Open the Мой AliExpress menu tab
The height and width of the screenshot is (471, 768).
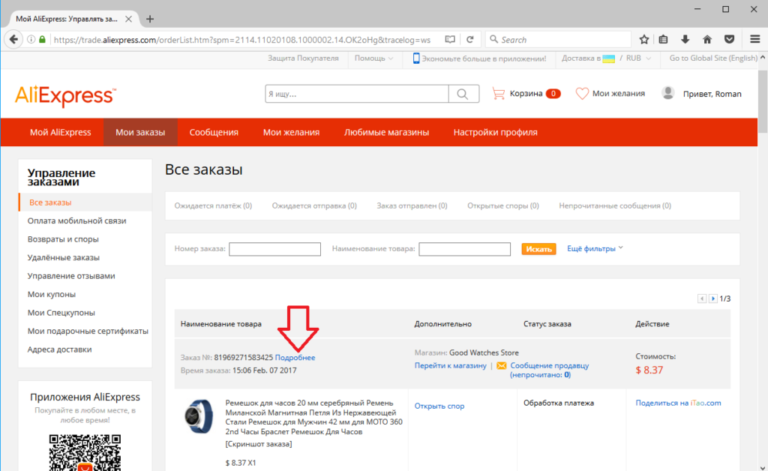point(60,132)
